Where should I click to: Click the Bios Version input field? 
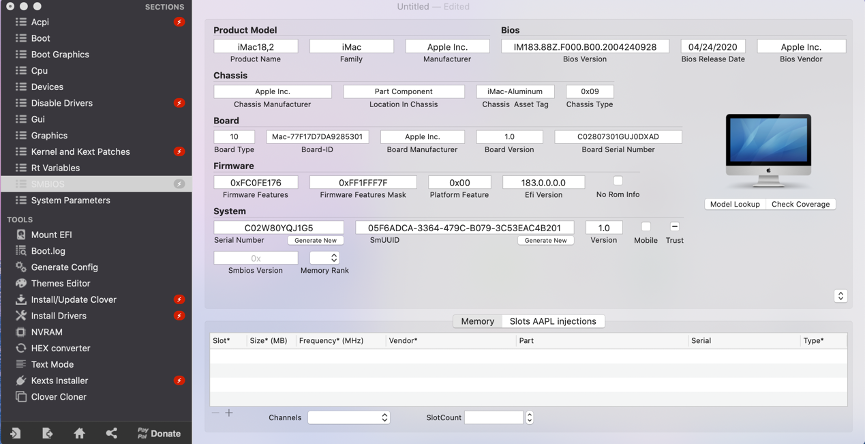click(x=585, y=46)
